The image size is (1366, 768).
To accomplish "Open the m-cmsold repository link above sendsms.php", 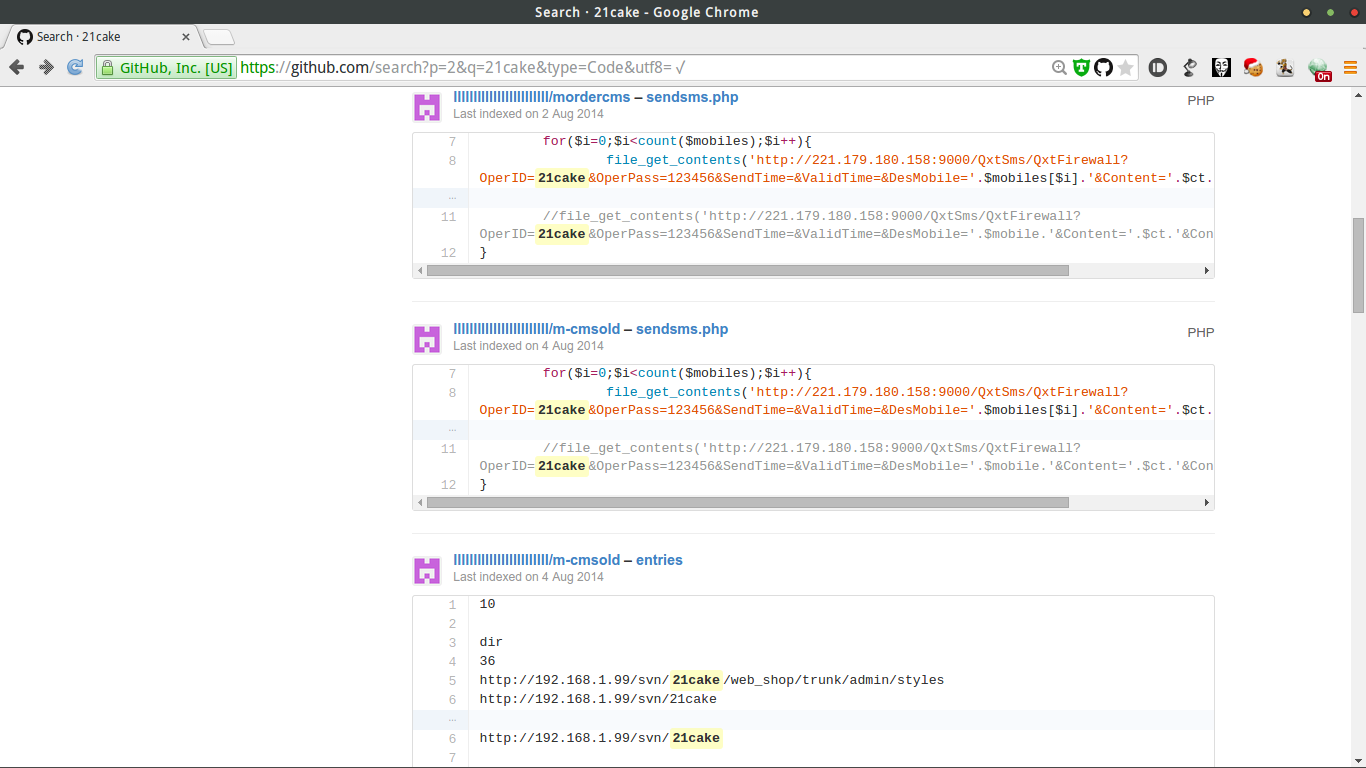I will coord(537,329).
